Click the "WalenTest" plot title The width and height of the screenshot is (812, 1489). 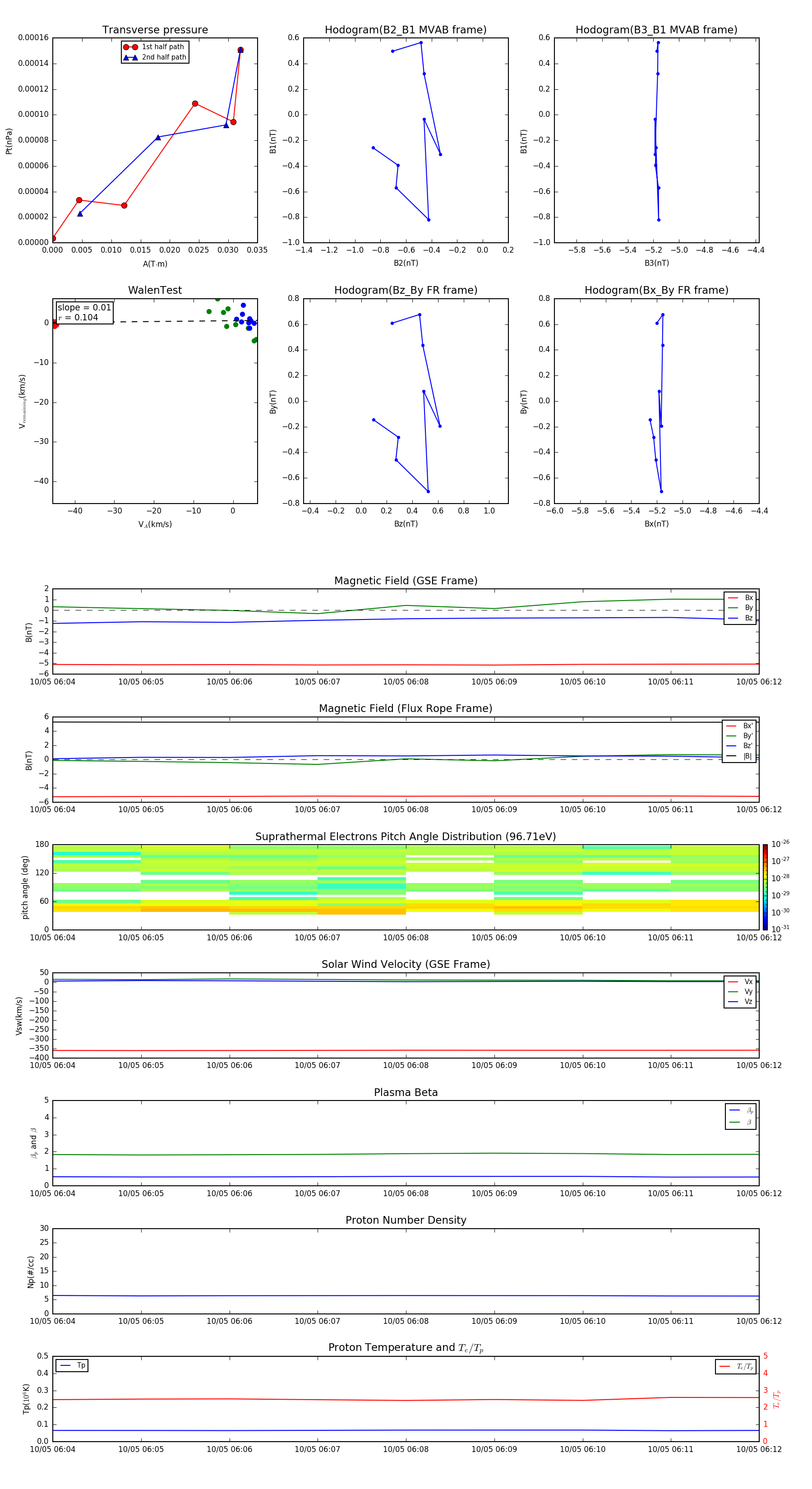(x=155, y=290)
